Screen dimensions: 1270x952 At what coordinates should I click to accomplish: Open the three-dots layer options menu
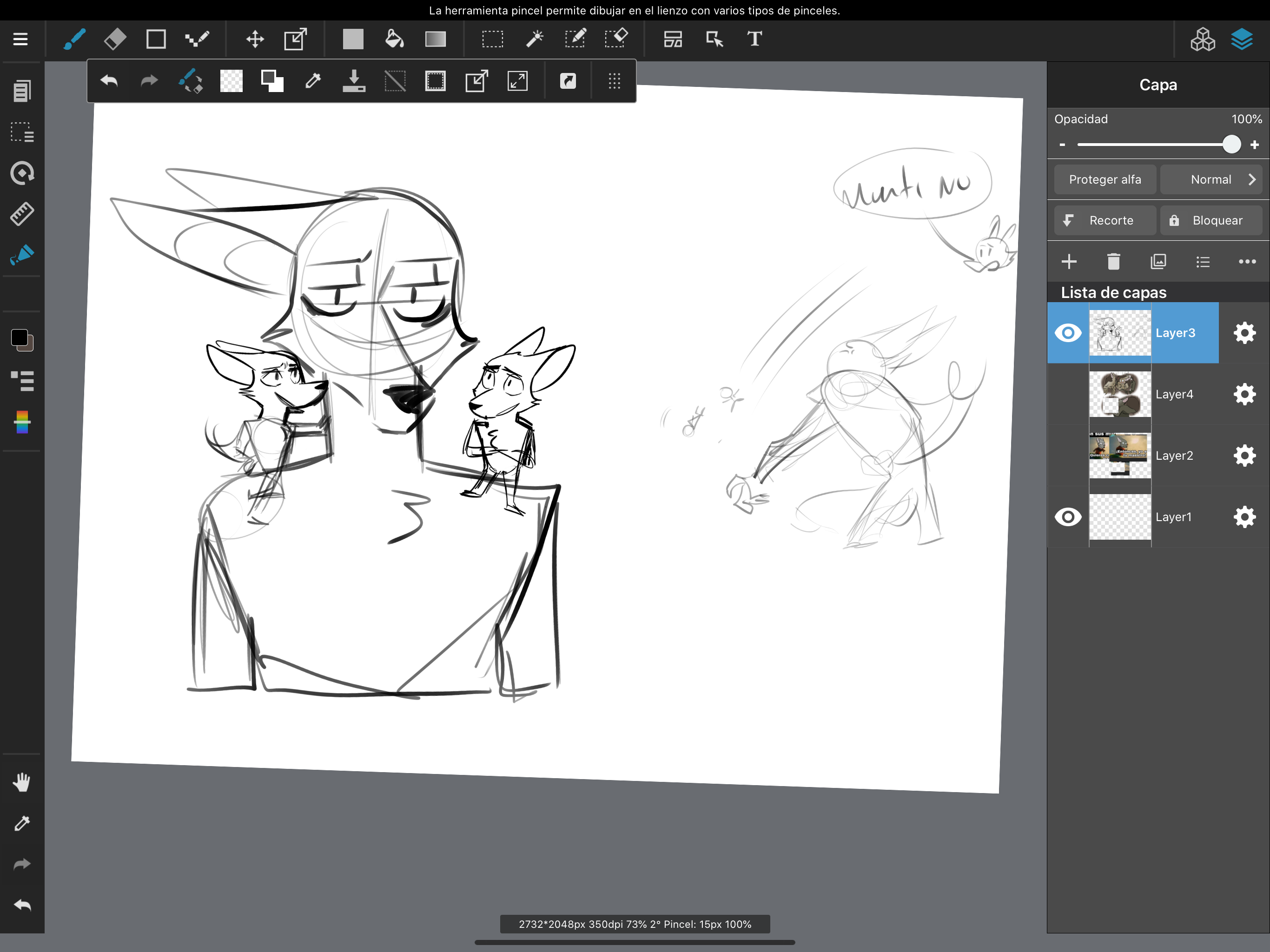coord(1247,262)
